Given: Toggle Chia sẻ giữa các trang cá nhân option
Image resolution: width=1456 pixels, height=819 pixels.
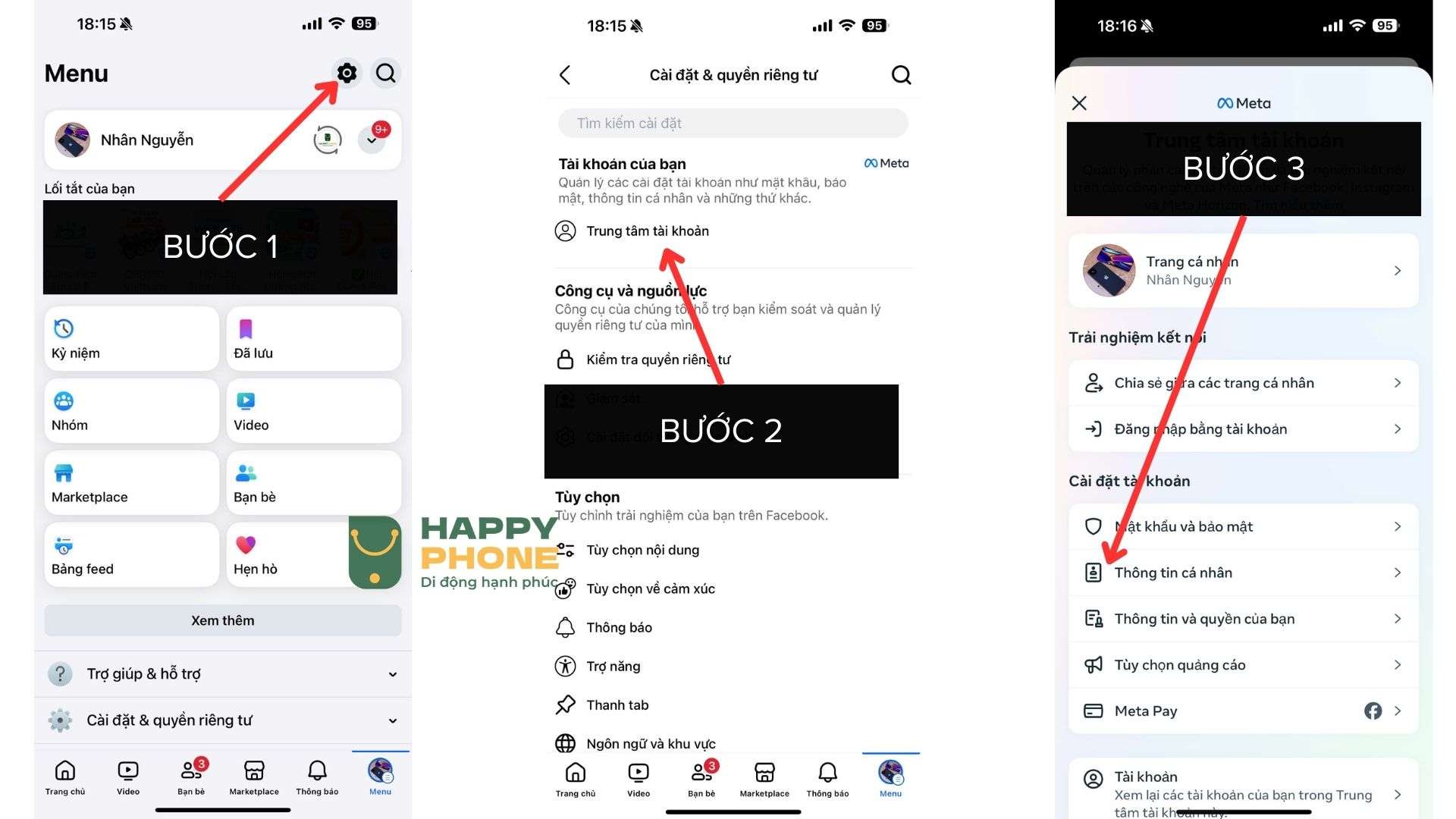Looking at the screenshot, I should pyautogui.click(x=1244, y=382).
